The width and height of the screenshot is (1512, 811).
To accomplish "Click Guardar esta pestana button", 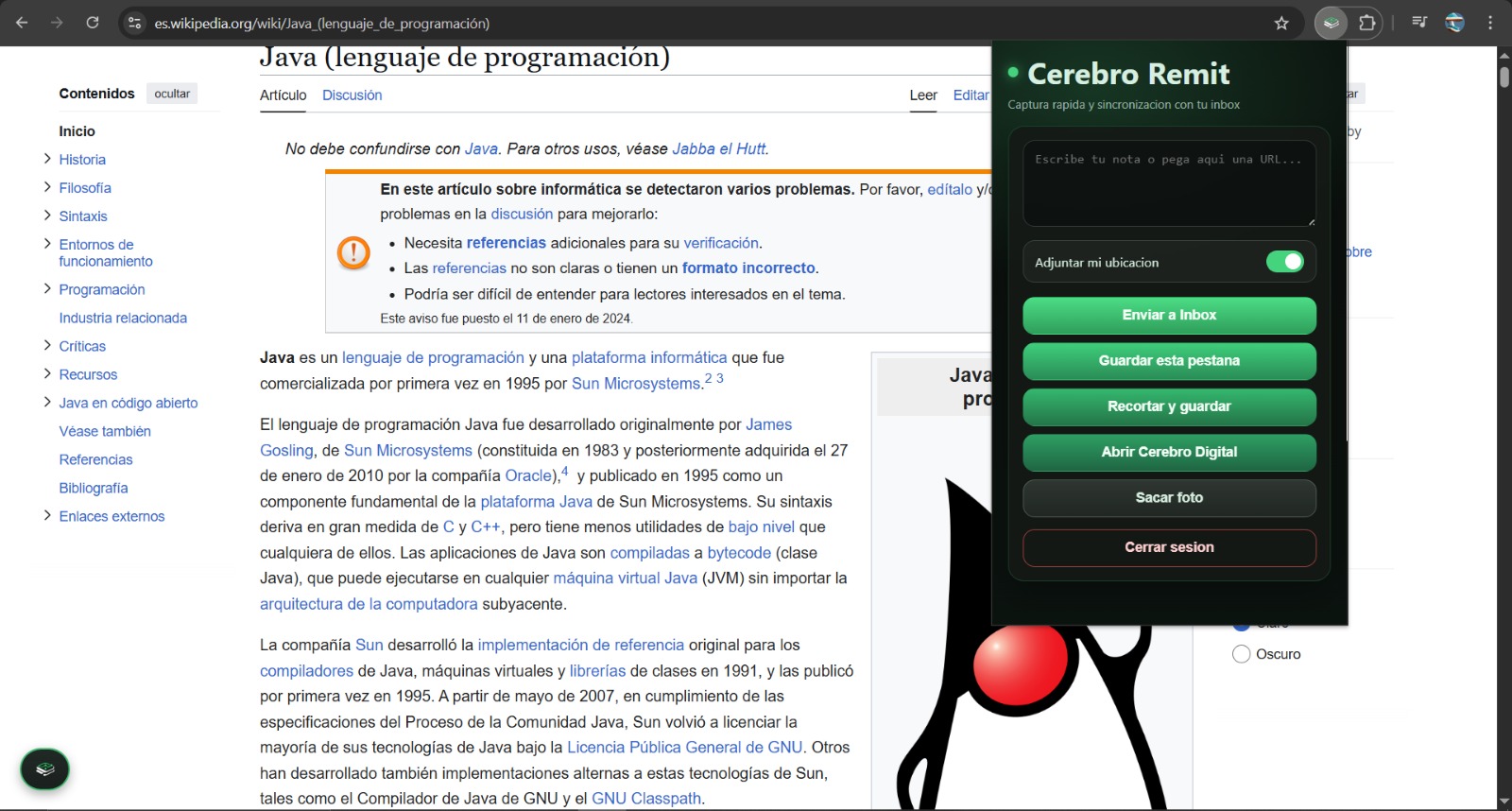I will tap(1169, 361).
